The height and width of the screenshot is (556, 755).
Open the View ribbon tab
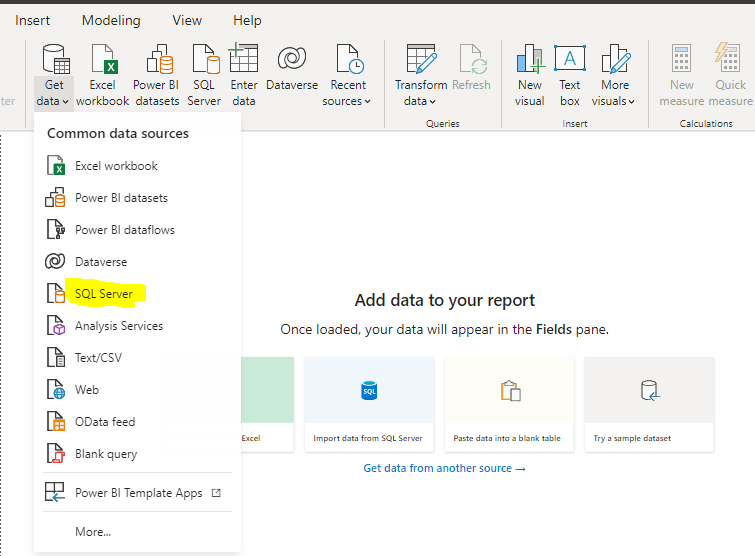[x=187, y=20]
